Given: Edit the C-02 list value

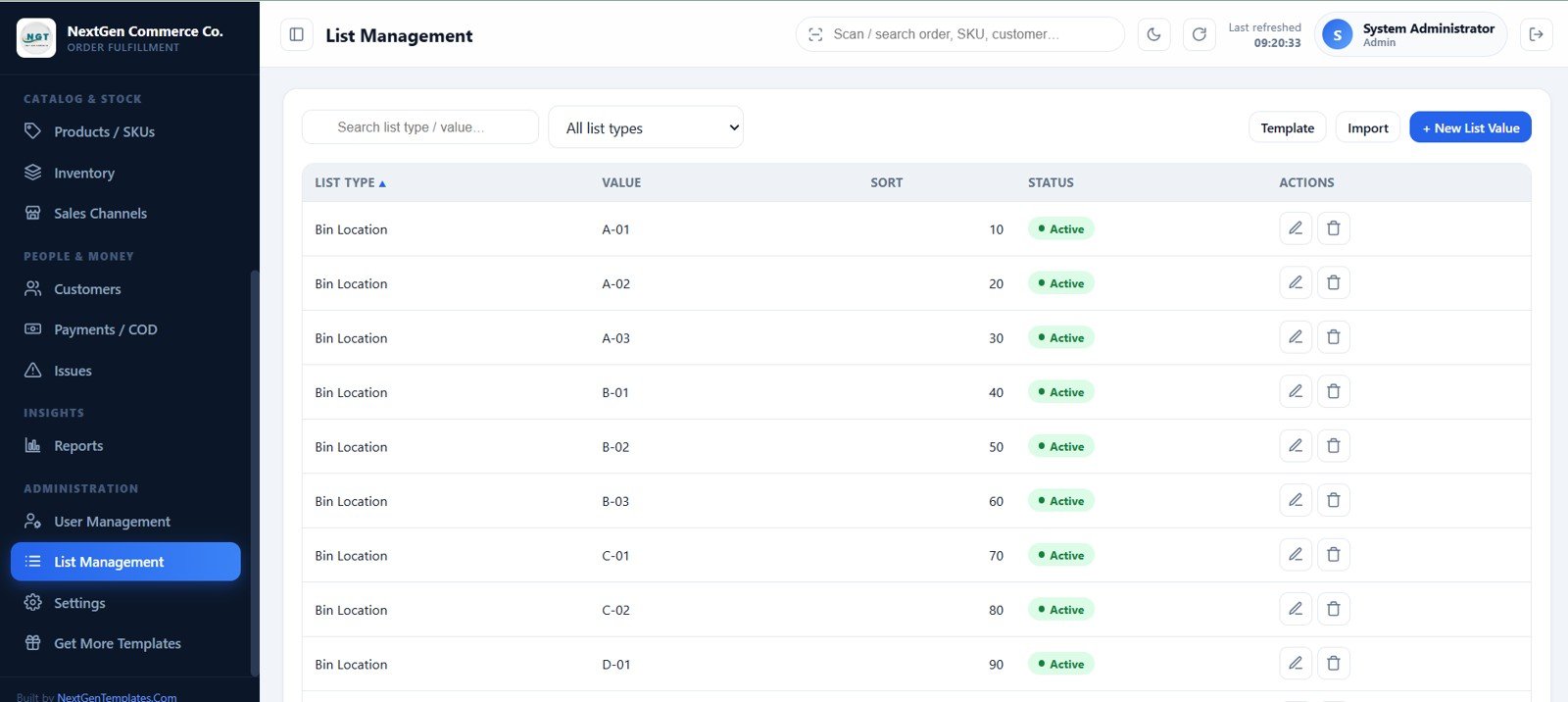Looking at the screenshot, I should click(1296, 610).
